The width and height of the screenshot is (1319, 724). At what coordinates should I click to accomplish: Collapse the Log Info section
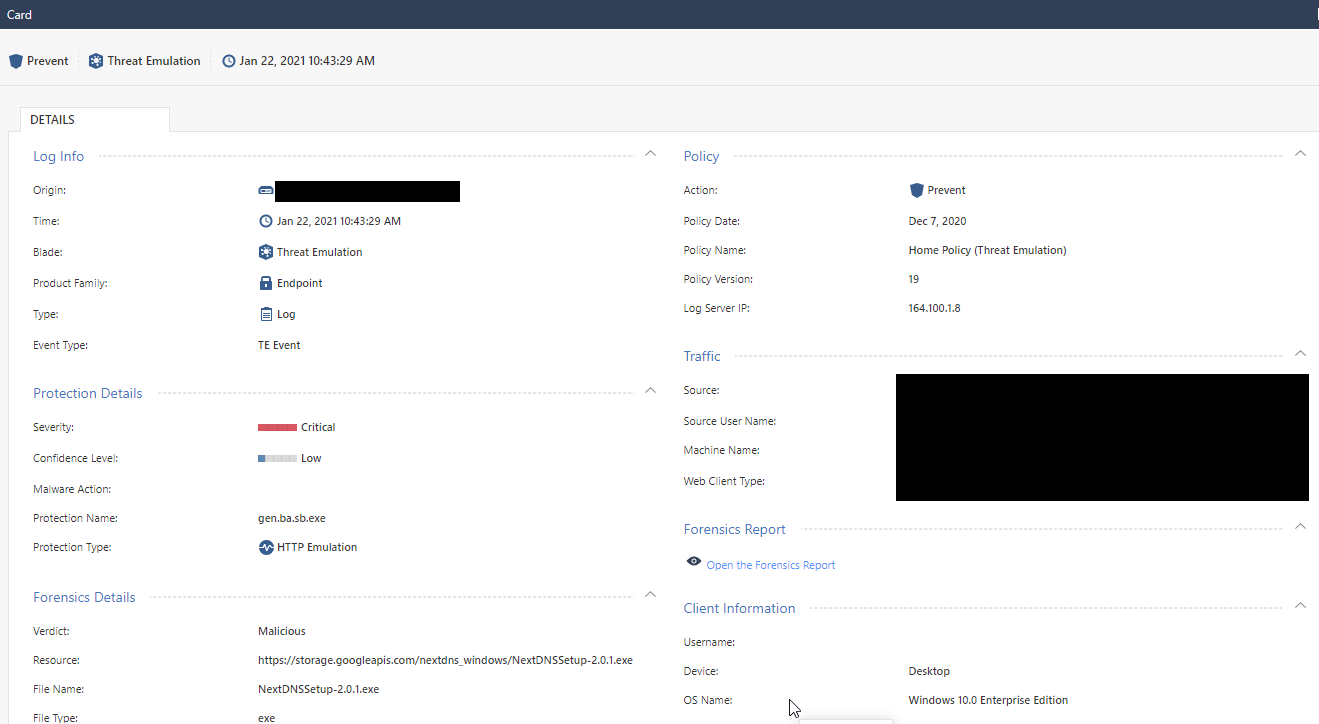click(x=650, y=154)
